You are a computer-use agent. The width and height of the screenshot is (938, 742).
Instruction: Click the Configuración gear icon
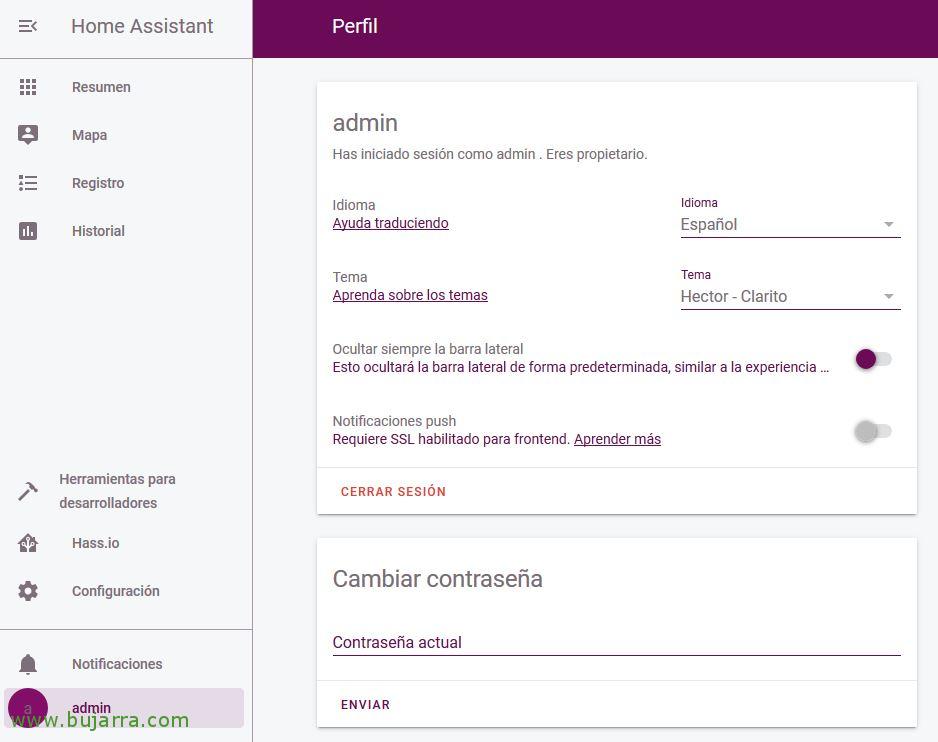(x=28, y=591)
